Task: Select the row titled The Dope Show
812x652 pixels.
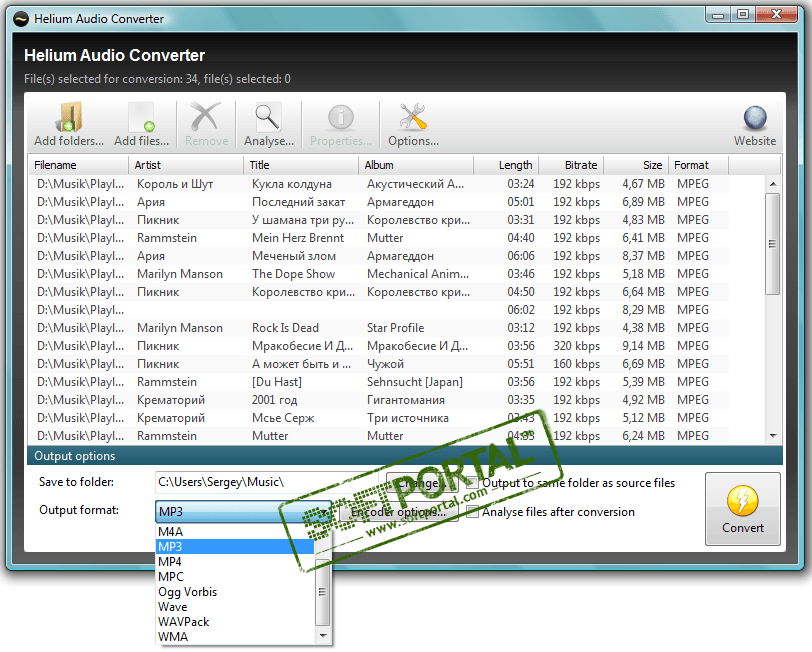Action: point(378,274)
